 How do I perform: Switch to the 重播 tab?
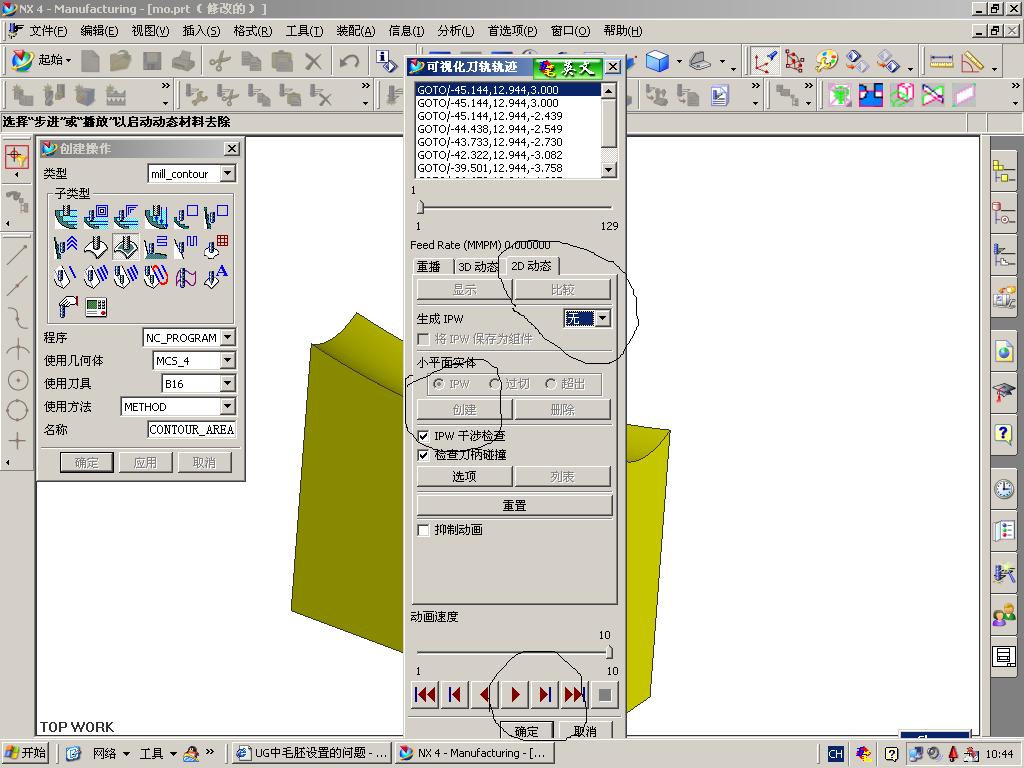point(429,266)
